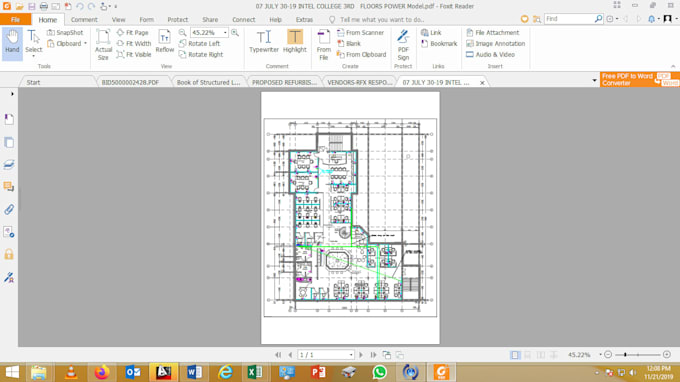Image resolution: width=680 pixels, height=382 pixels.
Task: Open the zoom percentage dropdown in ribbon
Action: point(225,33)
